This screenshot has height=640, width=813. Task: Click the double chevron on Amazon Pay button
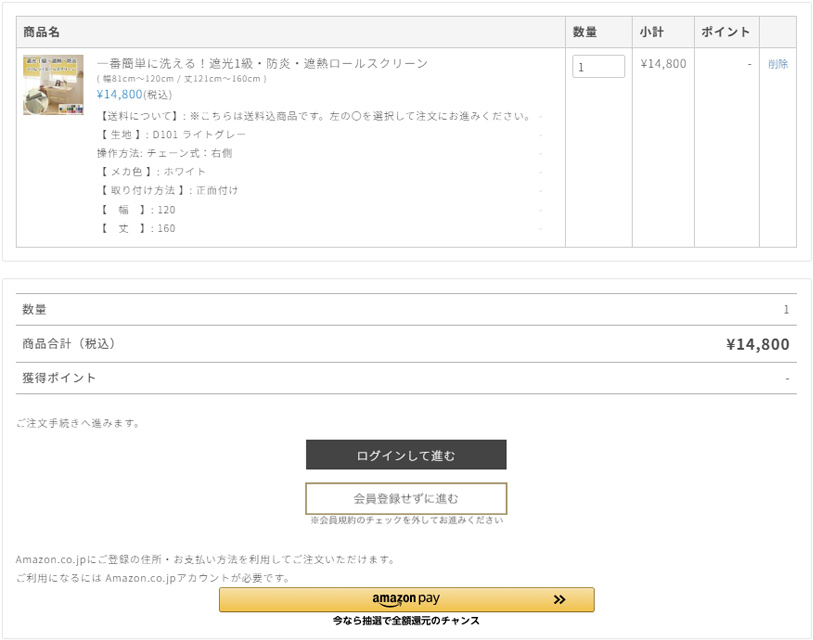click(x=559, y=600)
